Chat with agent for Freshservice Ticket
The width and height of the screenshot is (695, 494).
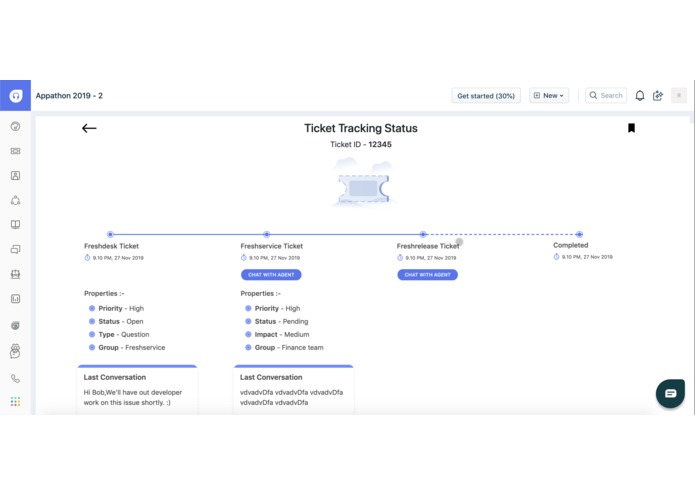tap(271, 275)
